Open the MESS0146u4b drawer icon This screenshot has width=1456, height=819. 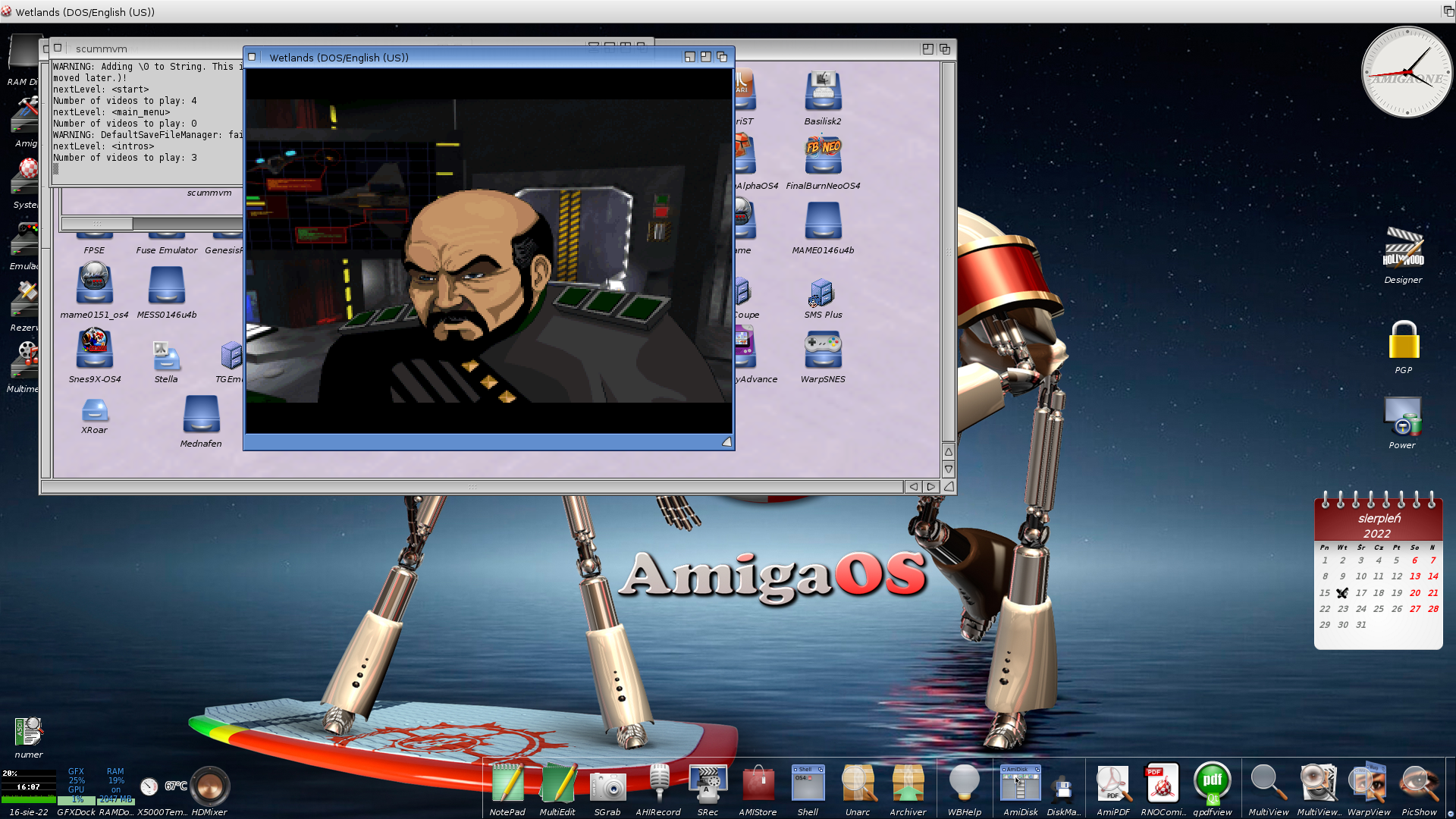167,285
